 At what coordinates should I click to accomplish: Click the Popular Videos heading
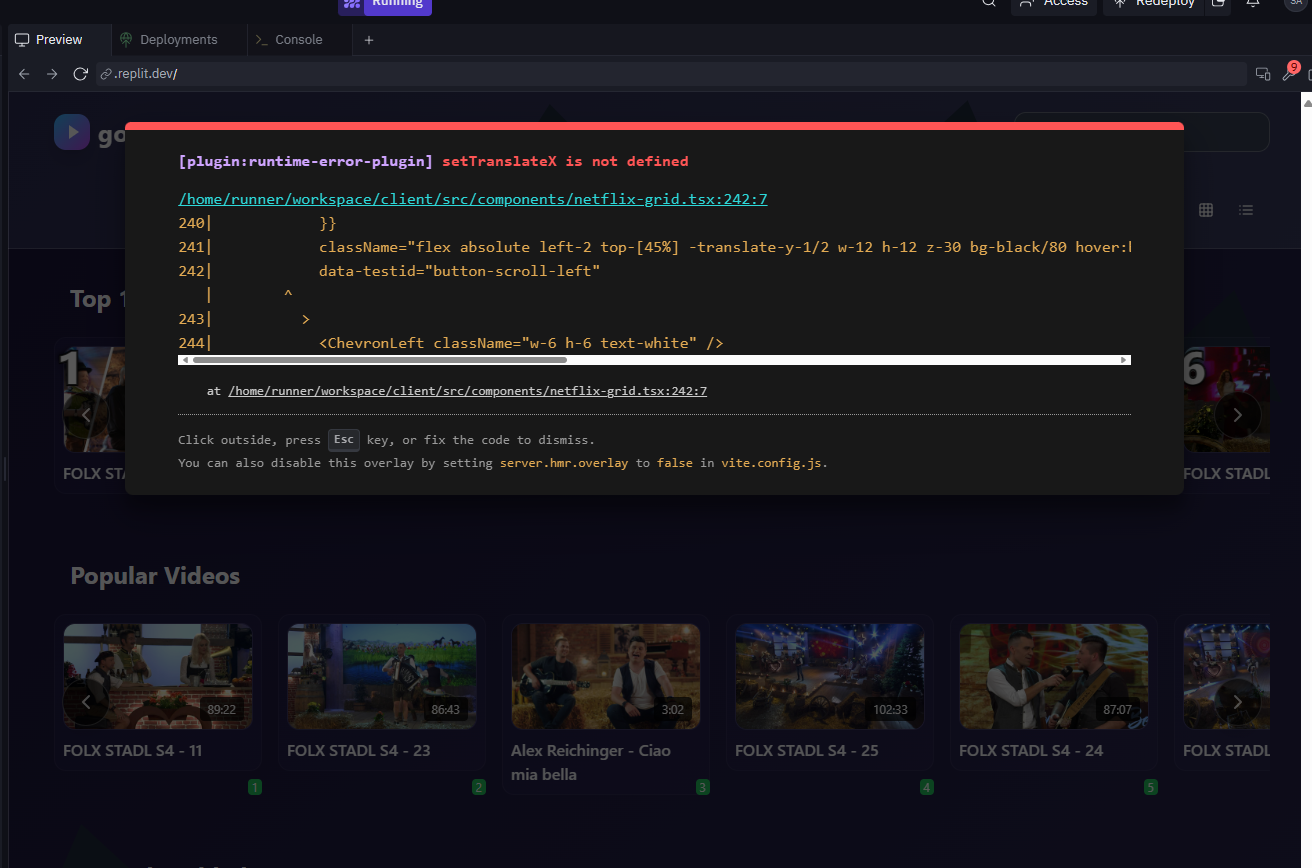[155, 576]
